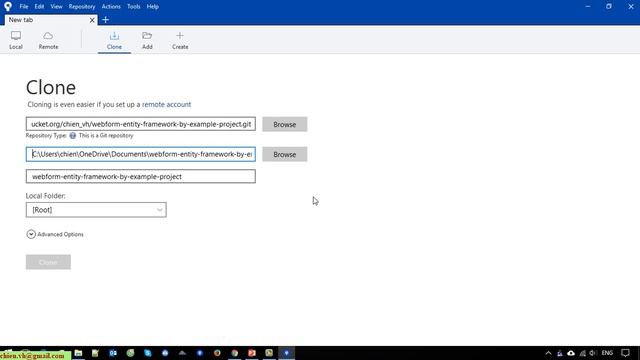Click the repository name input field
The width and height of the screenshot is (640, 360).
141,176
